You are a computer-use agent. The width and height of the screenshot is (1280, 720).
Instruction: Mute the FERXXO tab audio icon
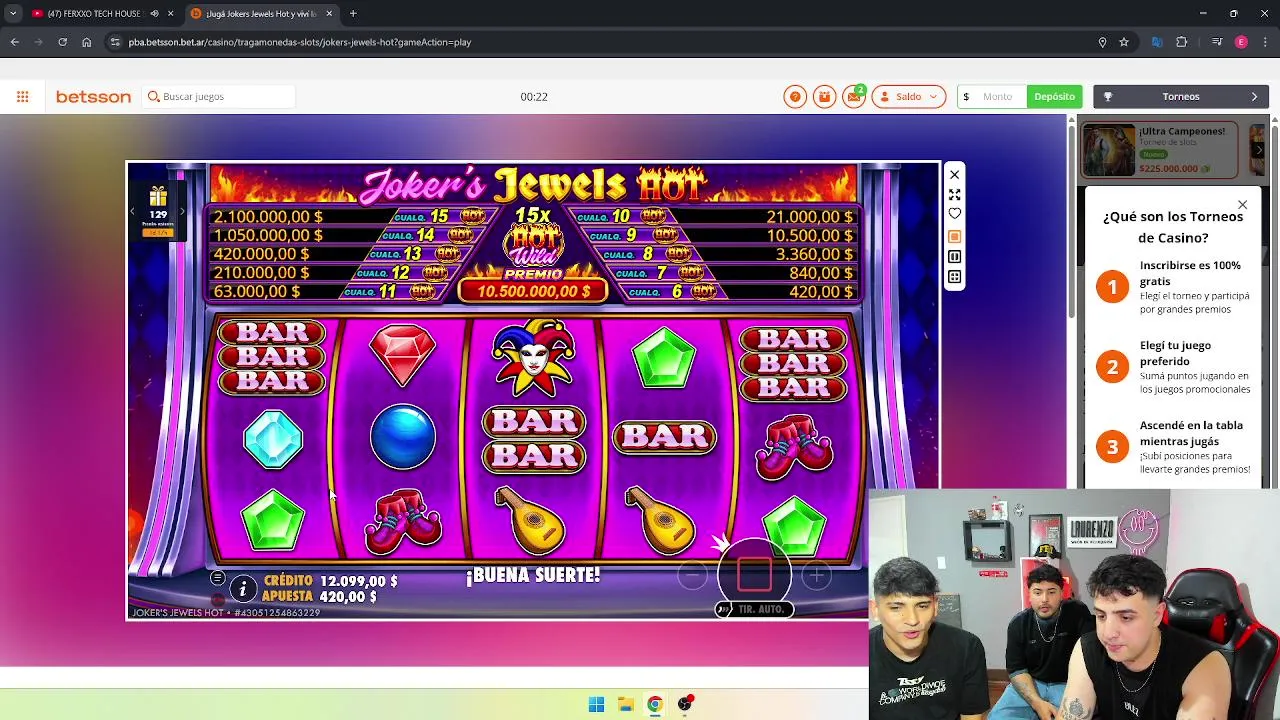click(154, 14)
